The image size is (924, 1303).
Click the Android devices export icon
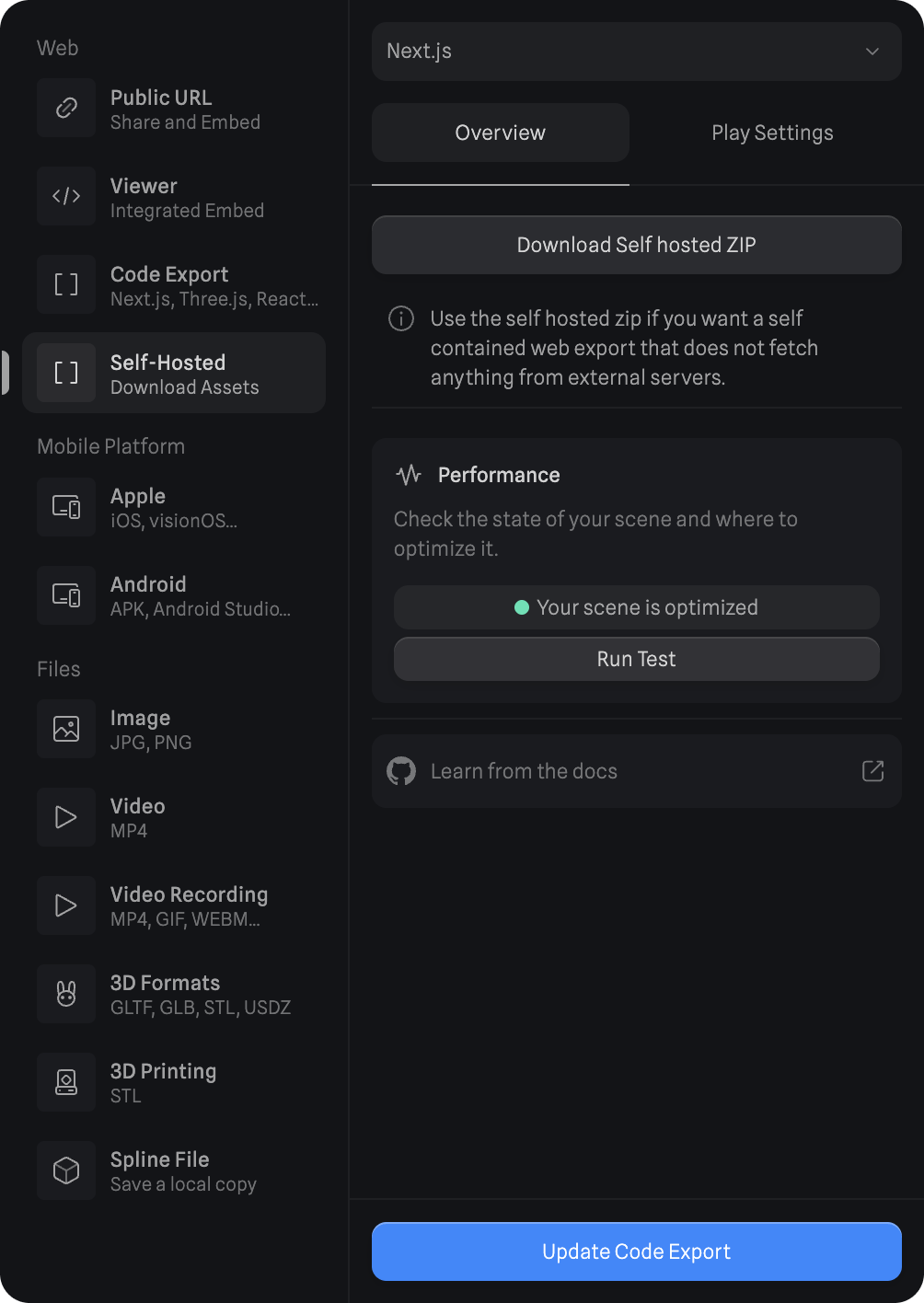pyautogui.click(x=66, y=595)
